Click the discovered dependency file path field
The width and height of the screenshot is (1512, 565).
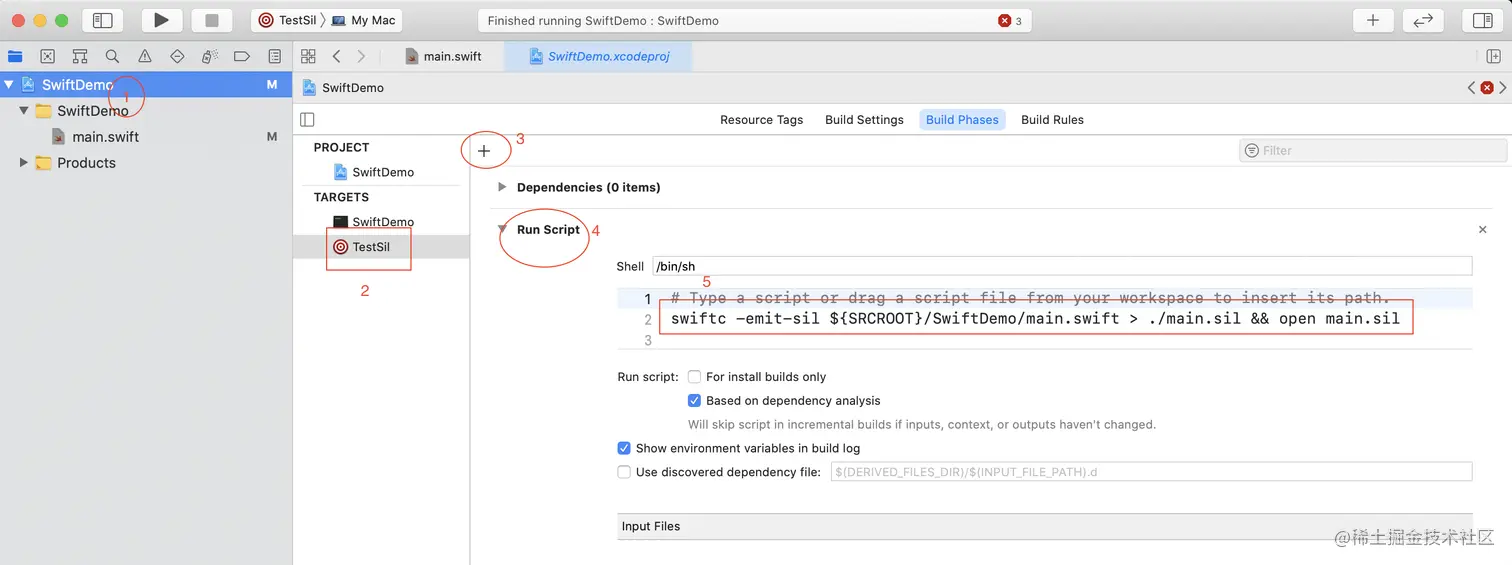click(1151, 471)
